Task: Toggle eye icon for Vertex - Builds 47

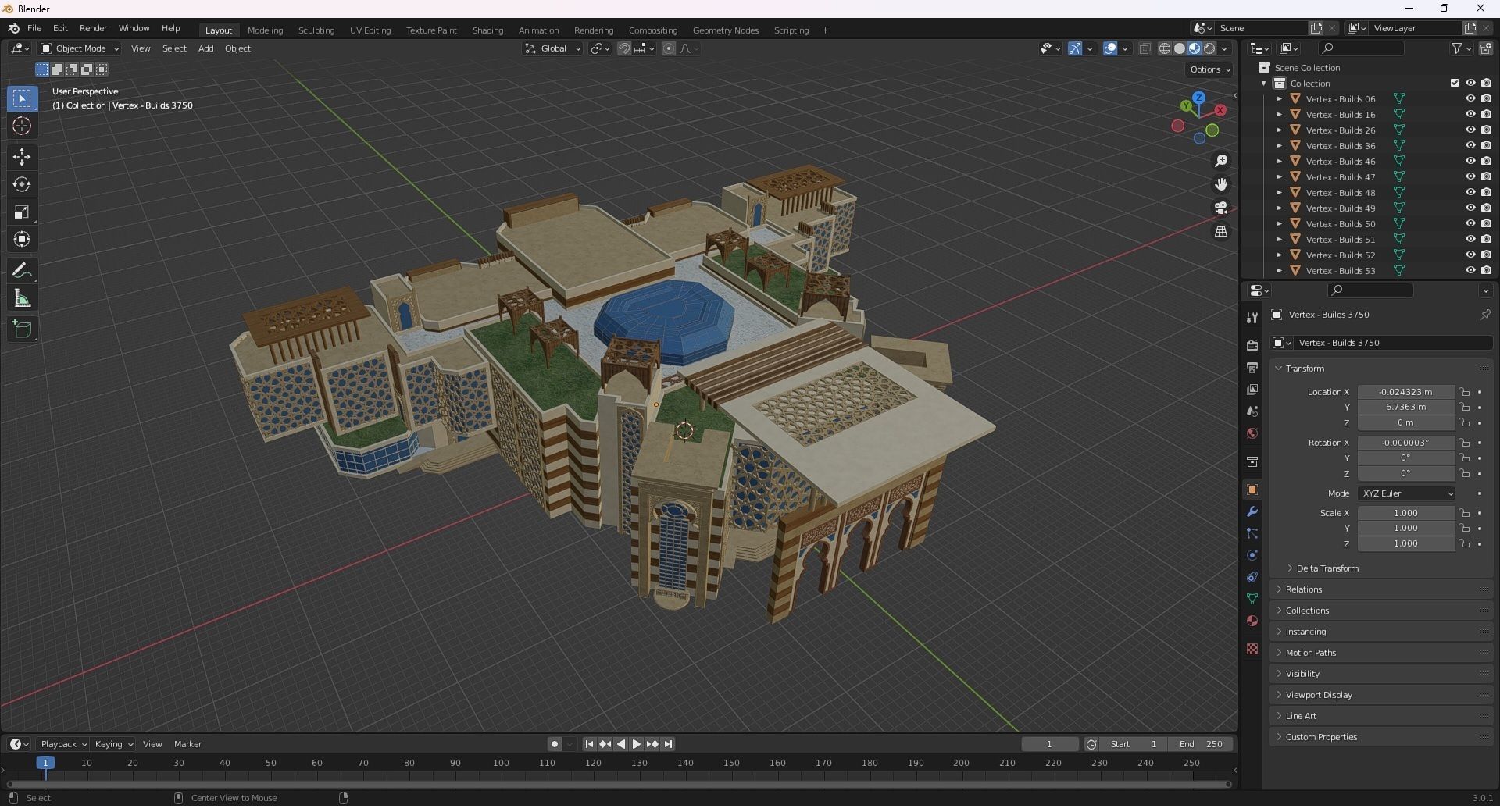Action: [1470, 176]
